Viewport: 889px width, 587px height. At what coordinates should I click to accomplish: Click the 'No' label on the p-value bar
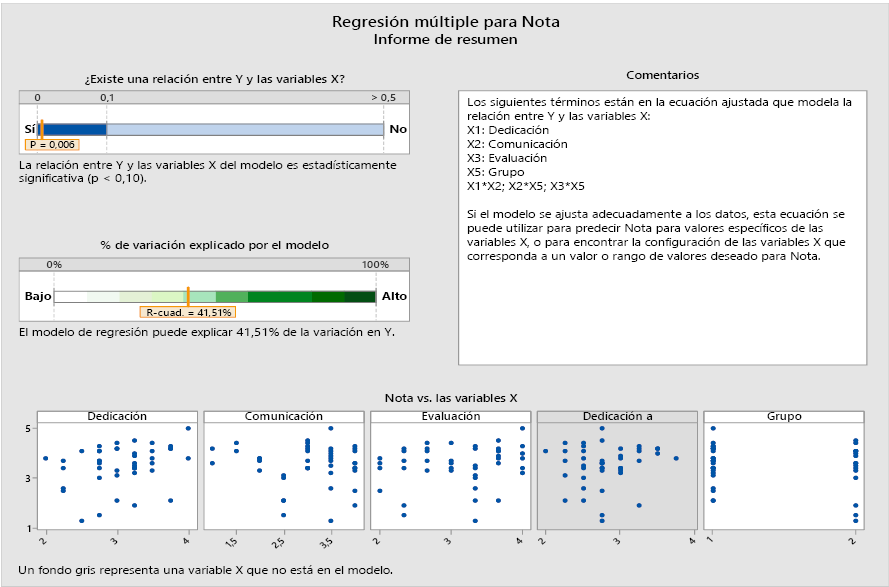tap(398, 129)
